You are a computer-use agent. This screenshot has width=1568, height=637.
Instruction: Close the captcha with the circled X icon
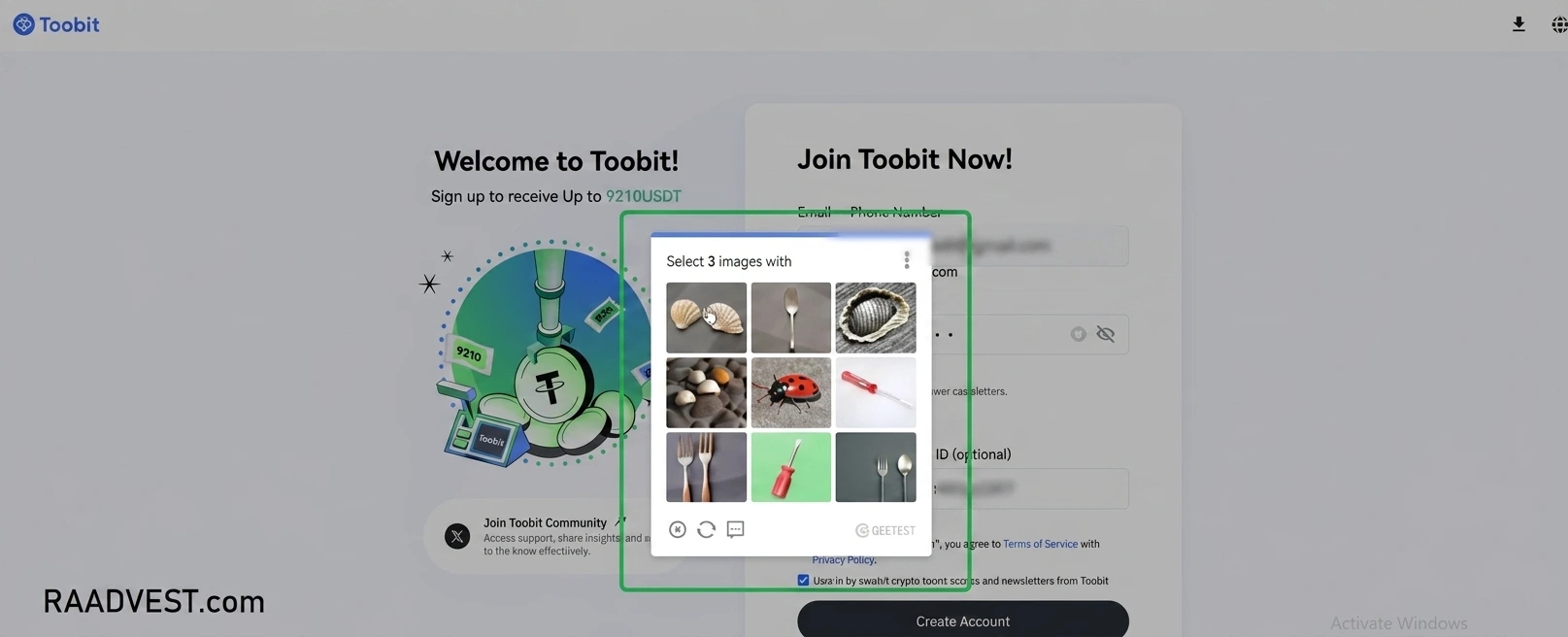[678, 529]
